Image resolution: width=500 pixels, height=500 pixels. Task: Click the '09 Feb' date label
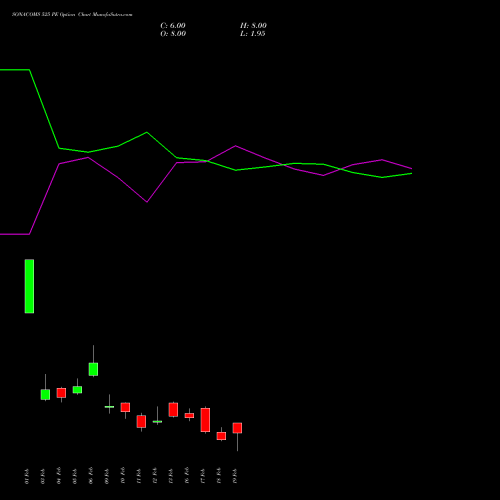tap(107, 476)
